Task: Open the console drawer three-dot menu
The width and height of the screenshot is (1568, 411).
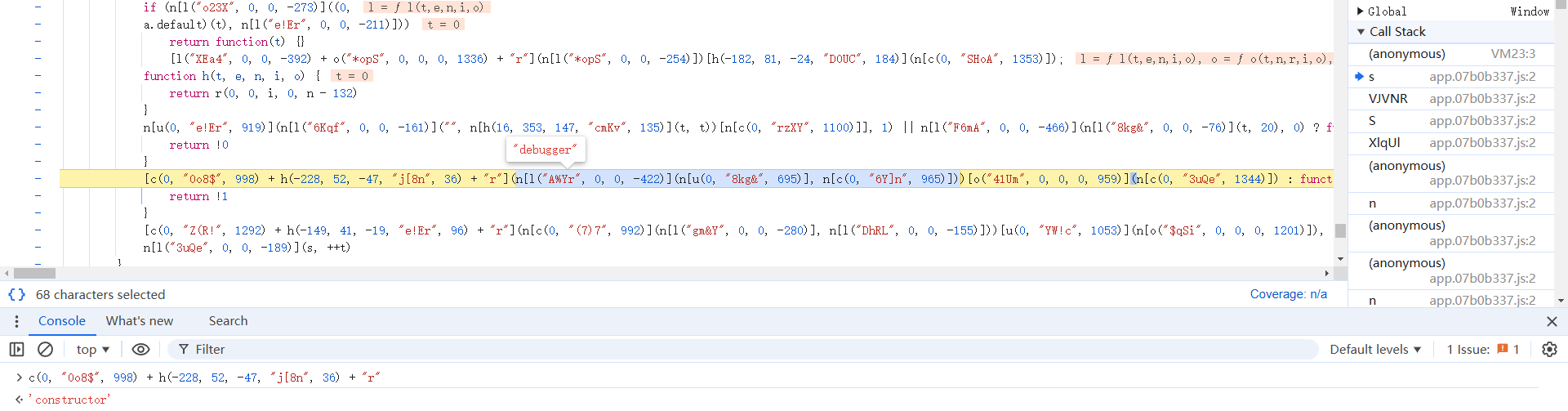Action: 16,321
